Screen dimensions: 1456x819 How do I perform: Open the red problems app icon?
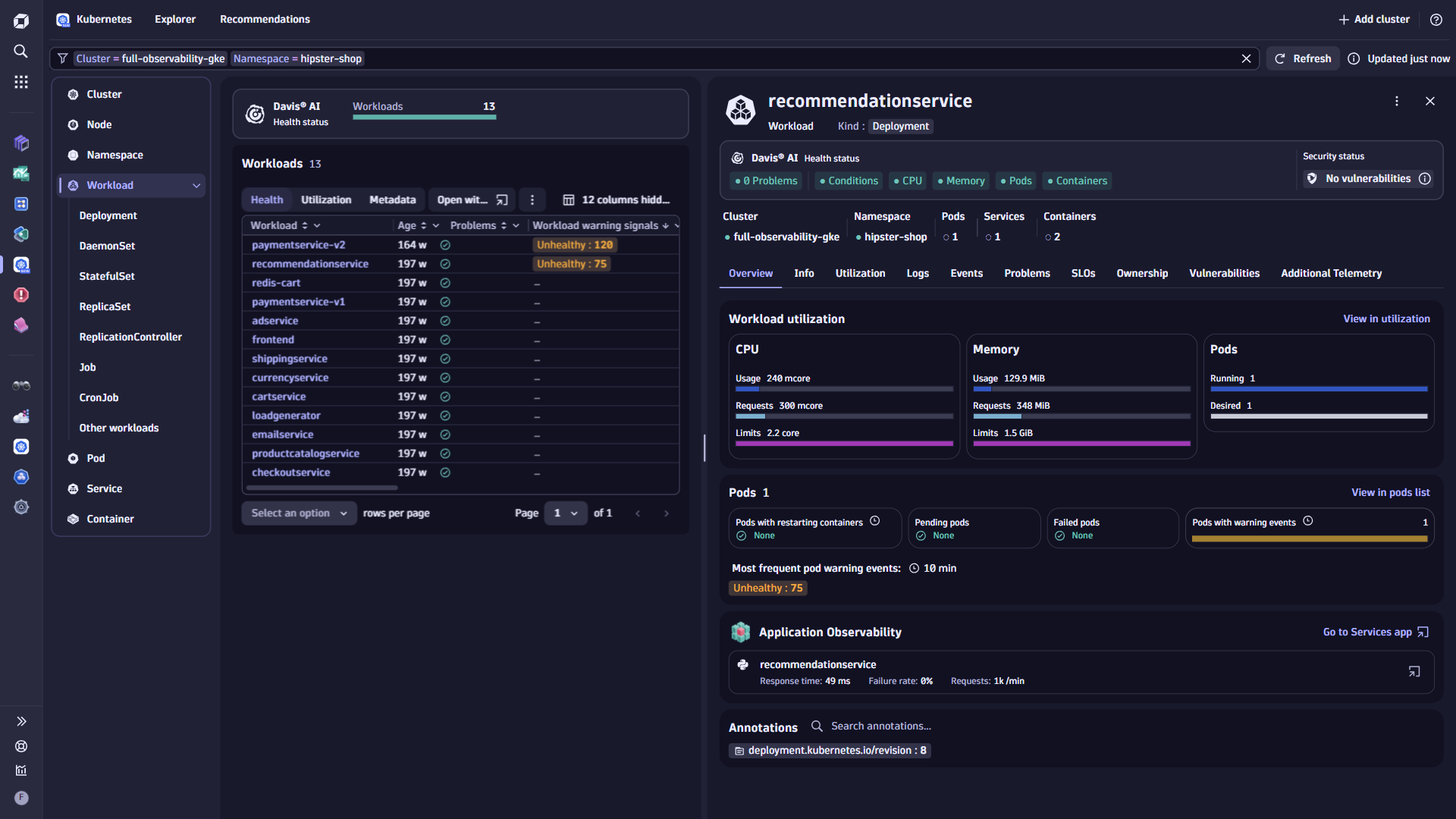pyautogui.click(x=21, y=294)
